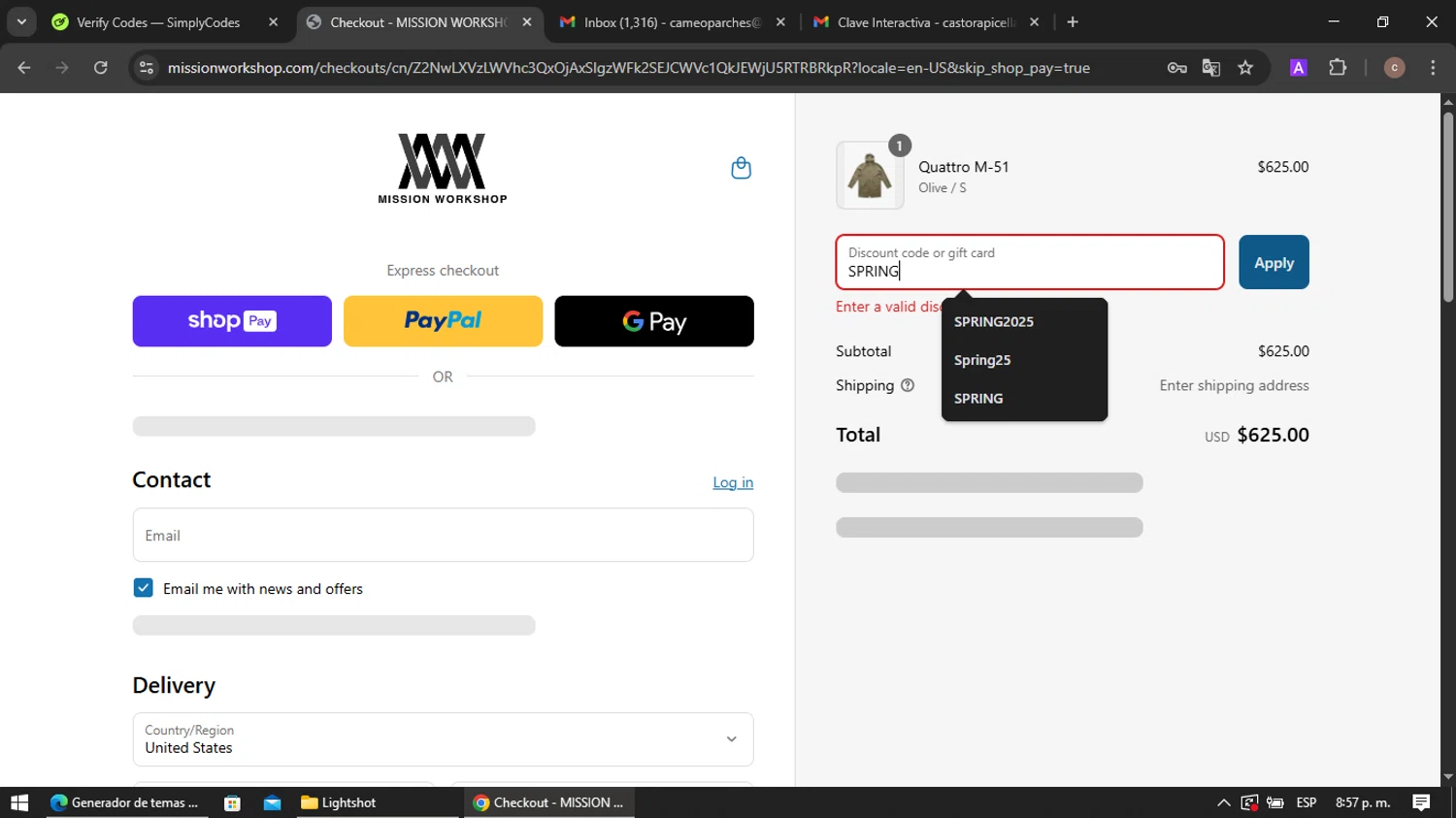Viewport: 1456px width, 818px height.
Task: Click the screen/network tray icon with red dot
Action: point(1249,802)
